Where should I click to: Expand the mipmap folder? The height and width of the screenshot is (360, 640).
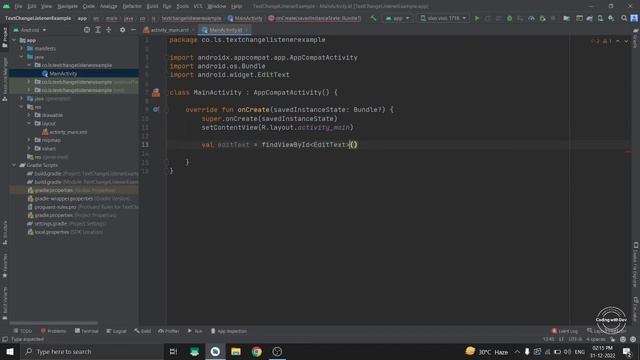29,140
